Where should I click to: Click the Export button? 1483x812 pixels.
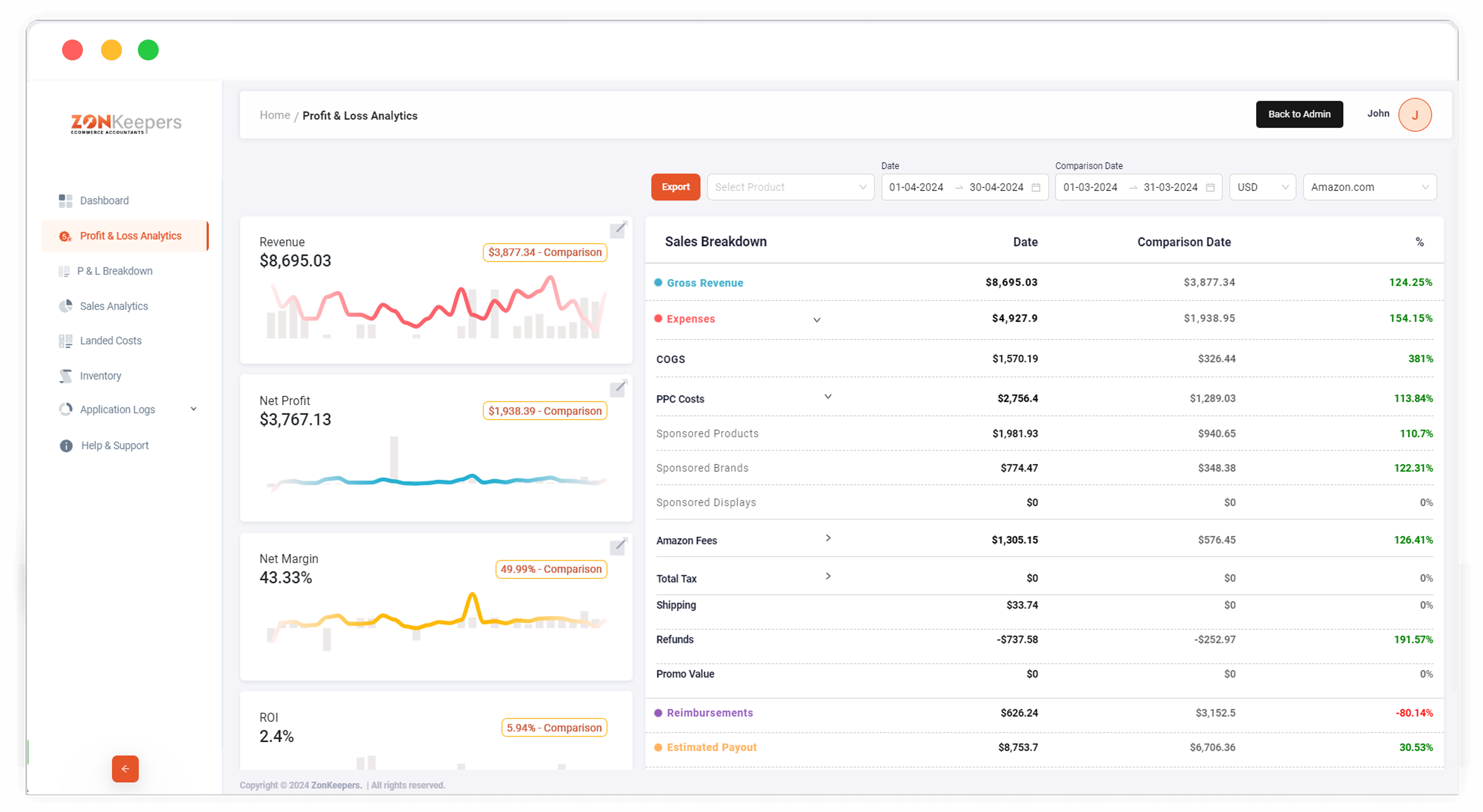(x=675, y=187)
